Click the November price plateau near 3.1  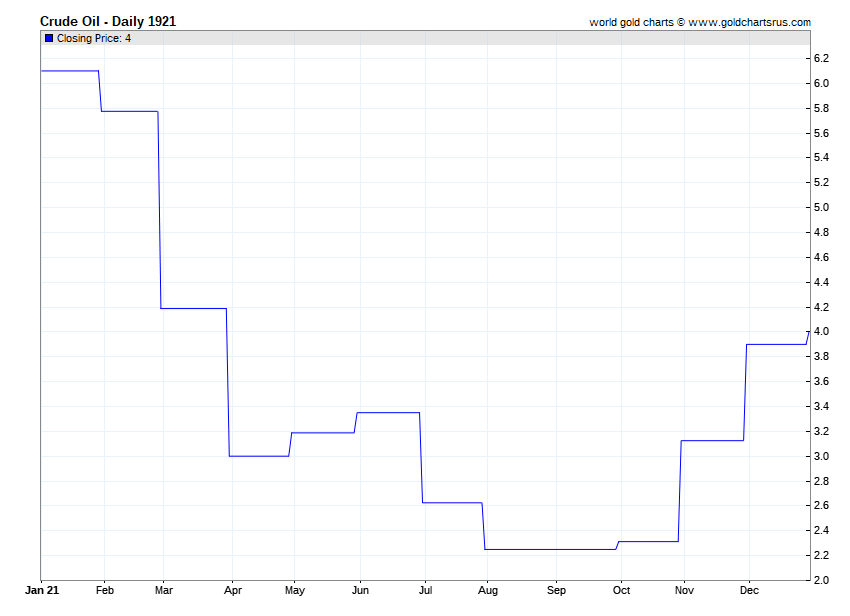712,440
